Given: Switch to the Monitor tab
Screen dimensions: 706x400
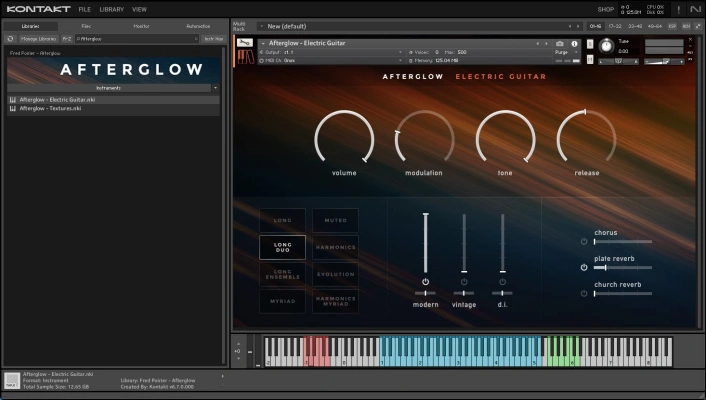Looking at the screenshot, I should (141, 26).
